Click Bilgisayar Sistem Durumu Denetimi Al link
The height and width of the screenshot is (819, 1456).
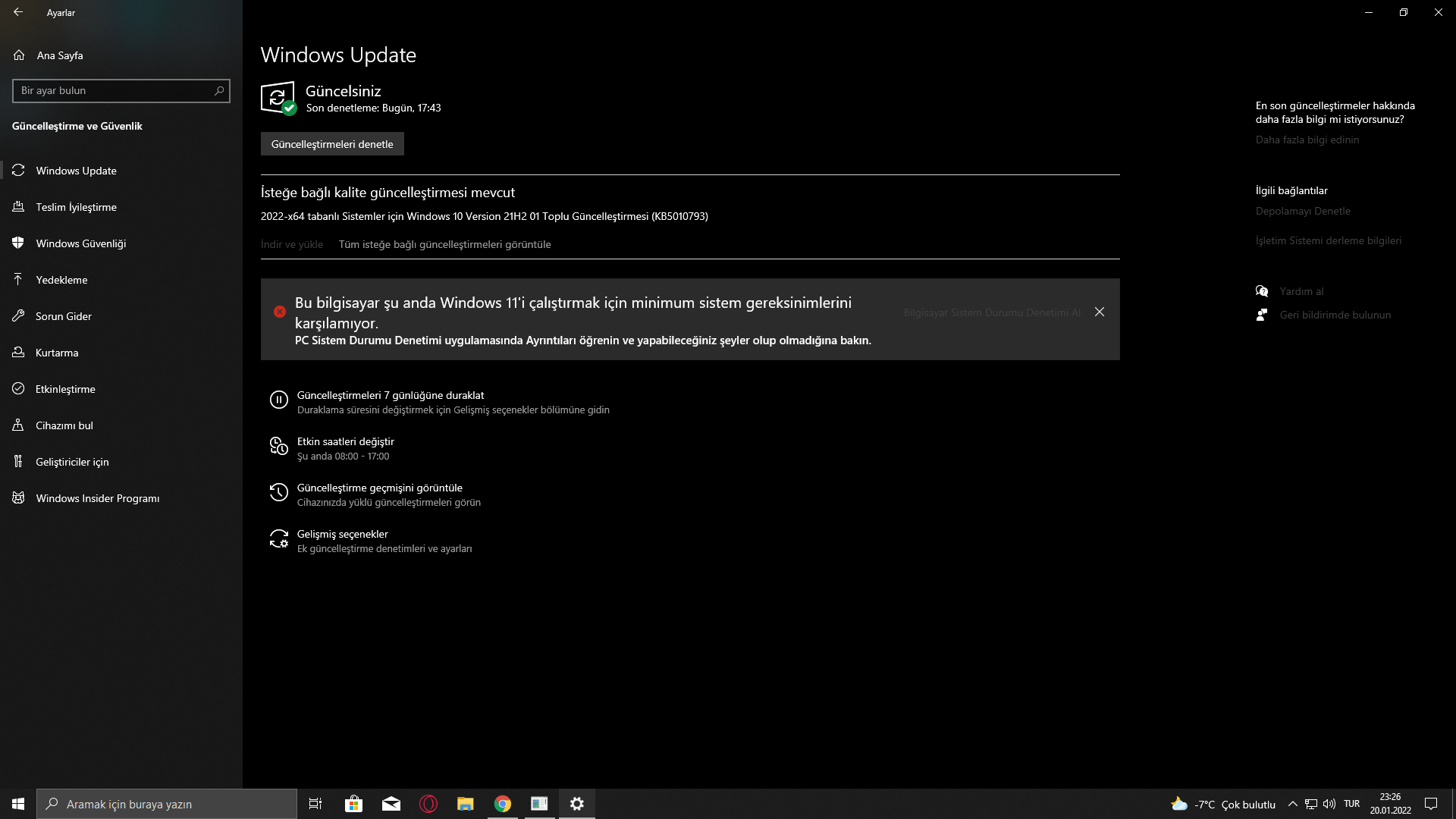[992, 312]
